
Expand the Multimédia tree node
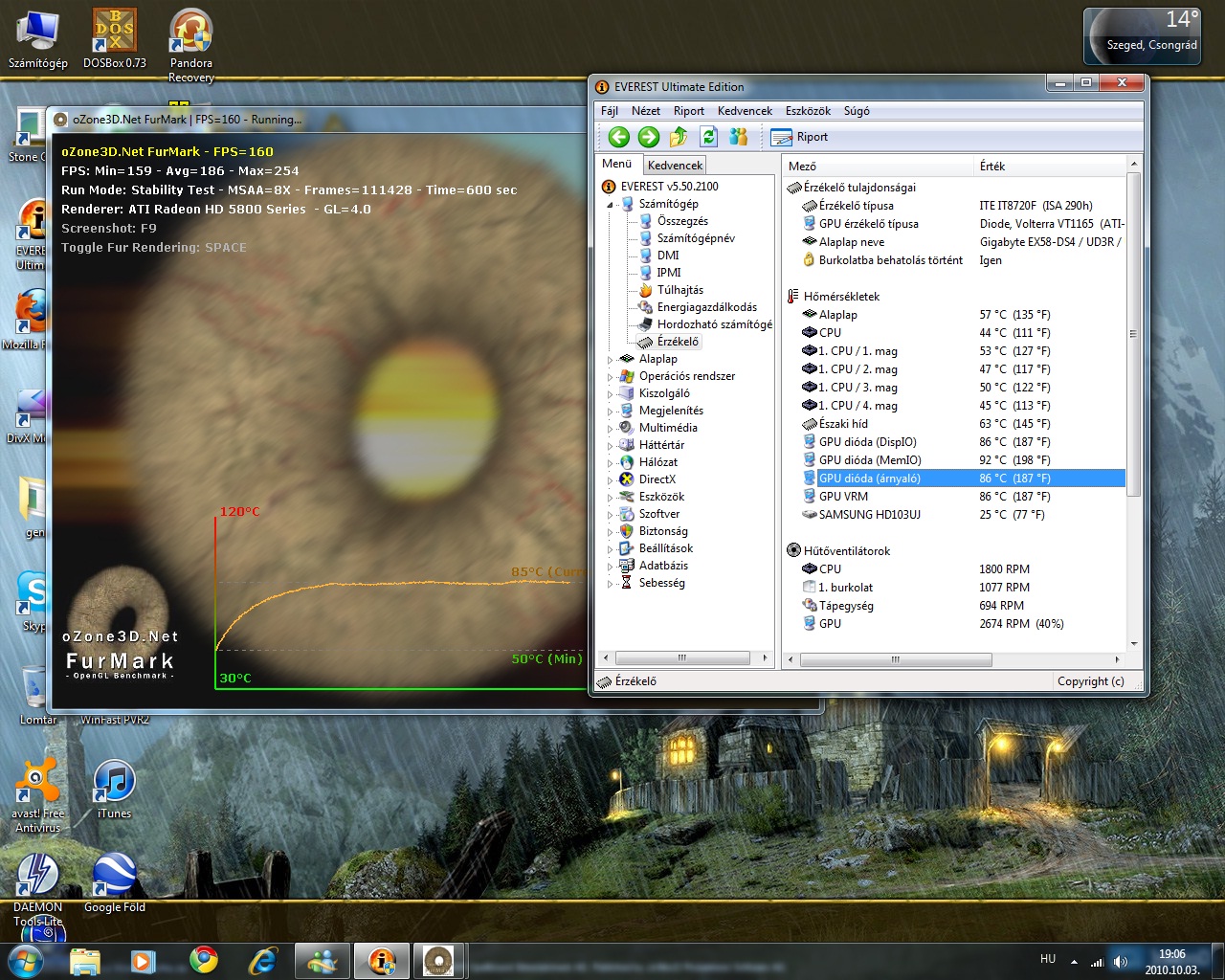[610, 429]
